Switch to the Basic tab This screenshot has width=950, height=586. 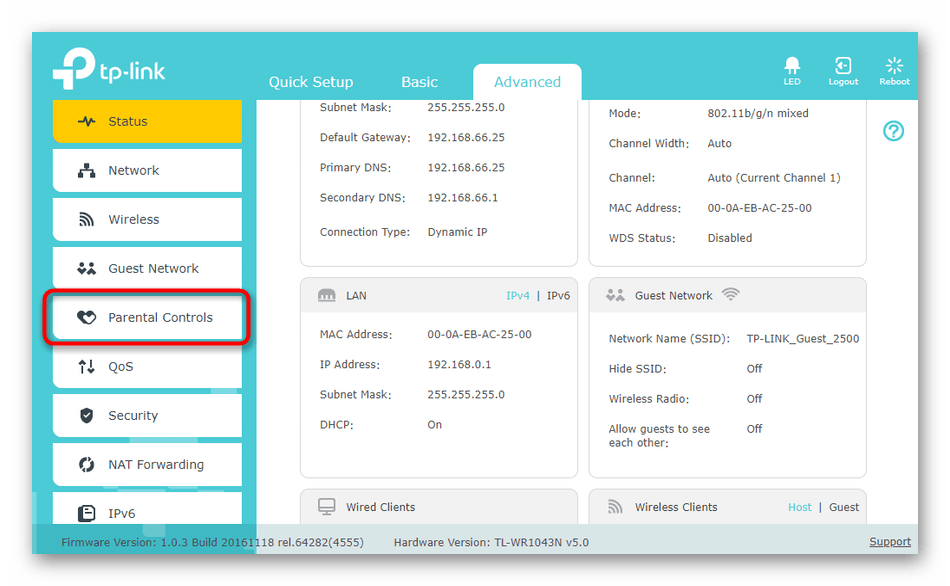point(419,82)
